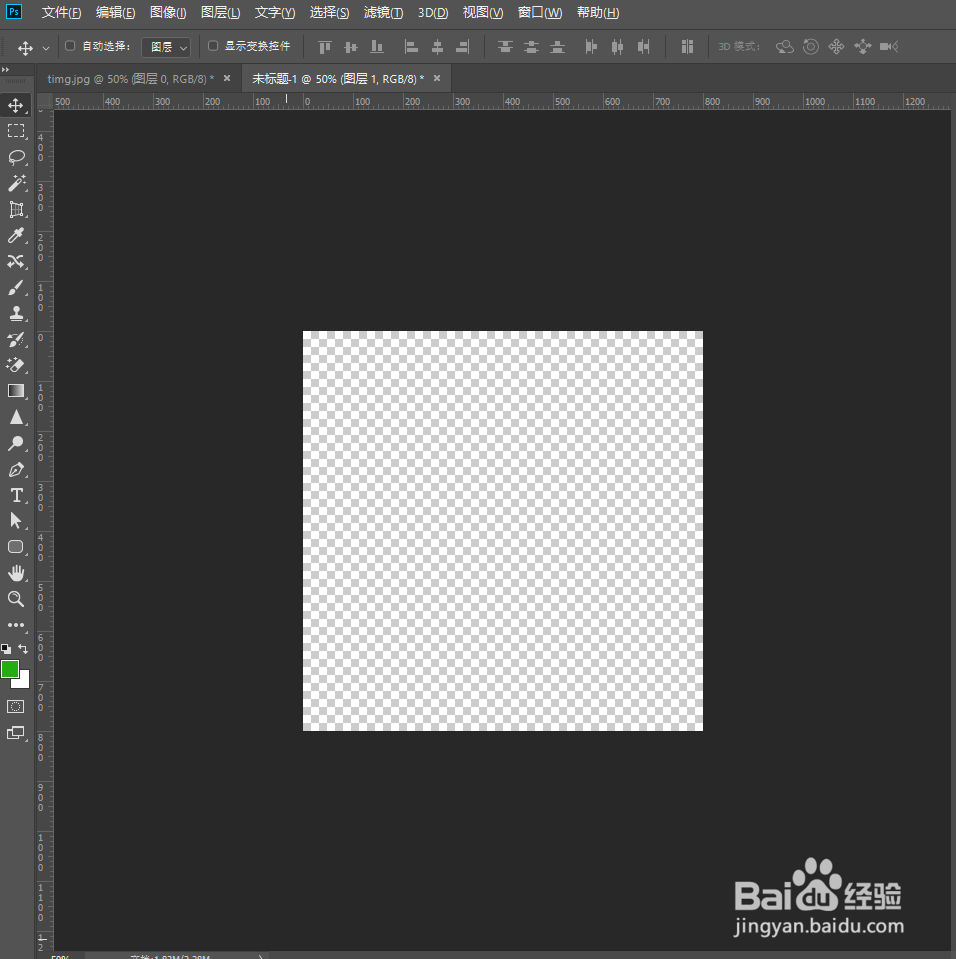
Task: Open the 文件(F) menu
Action: tap(61, 13)
